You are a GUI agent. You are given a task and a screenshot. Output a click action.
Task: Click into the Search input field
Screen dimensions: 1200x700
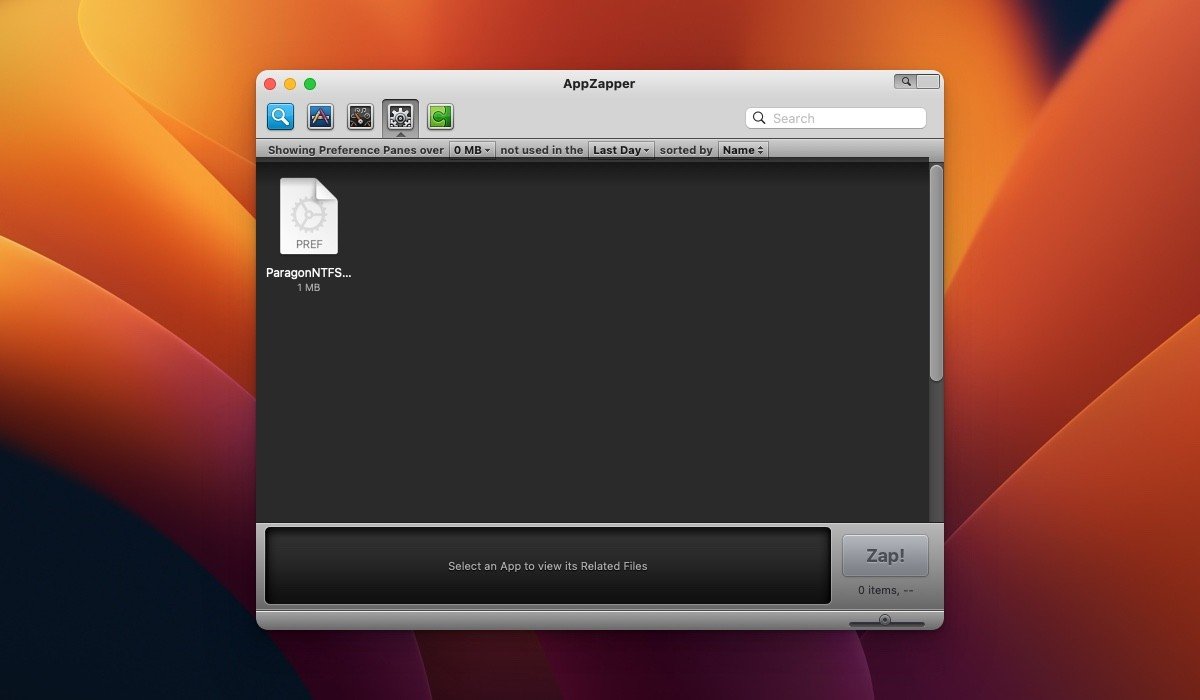click(x=845, y=118)
